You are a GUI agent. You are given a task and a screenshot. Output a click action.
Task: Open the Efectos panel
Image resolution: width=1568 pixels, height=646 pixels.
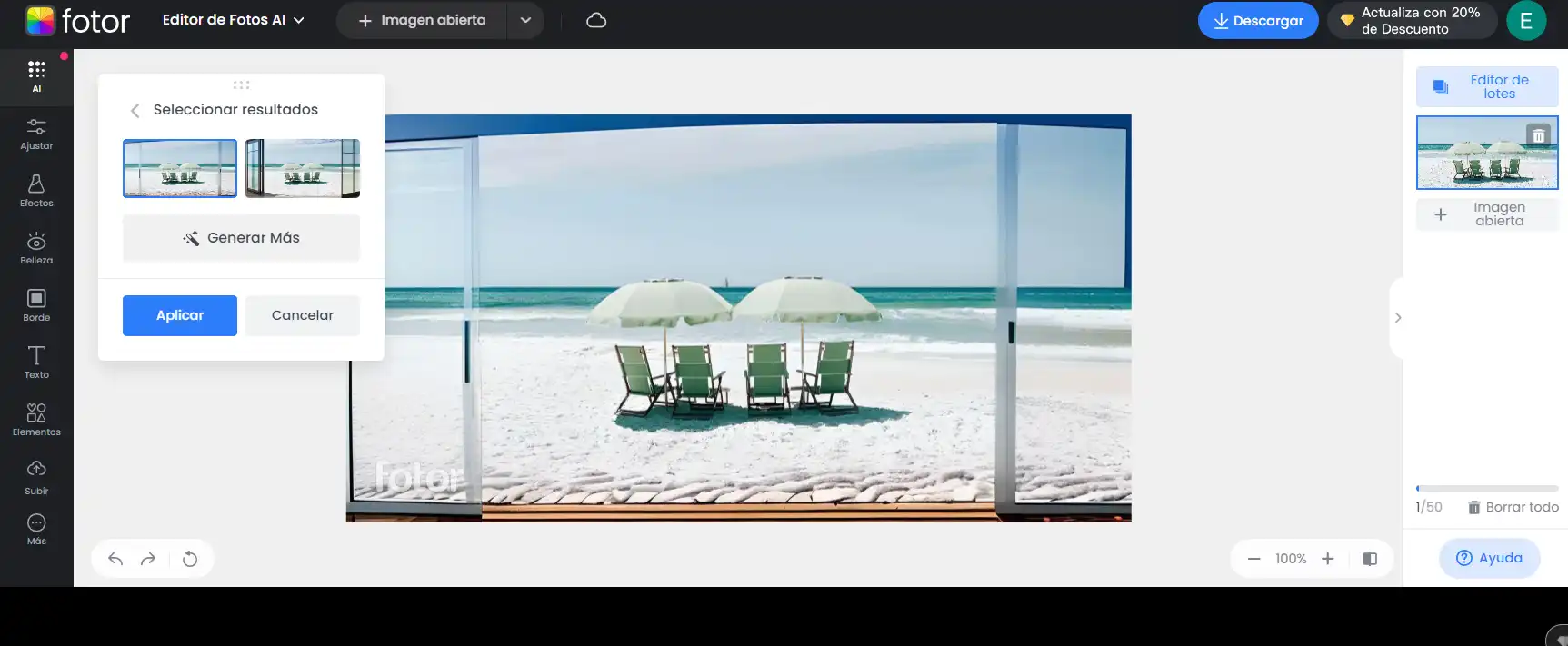[x=36, y=191]
